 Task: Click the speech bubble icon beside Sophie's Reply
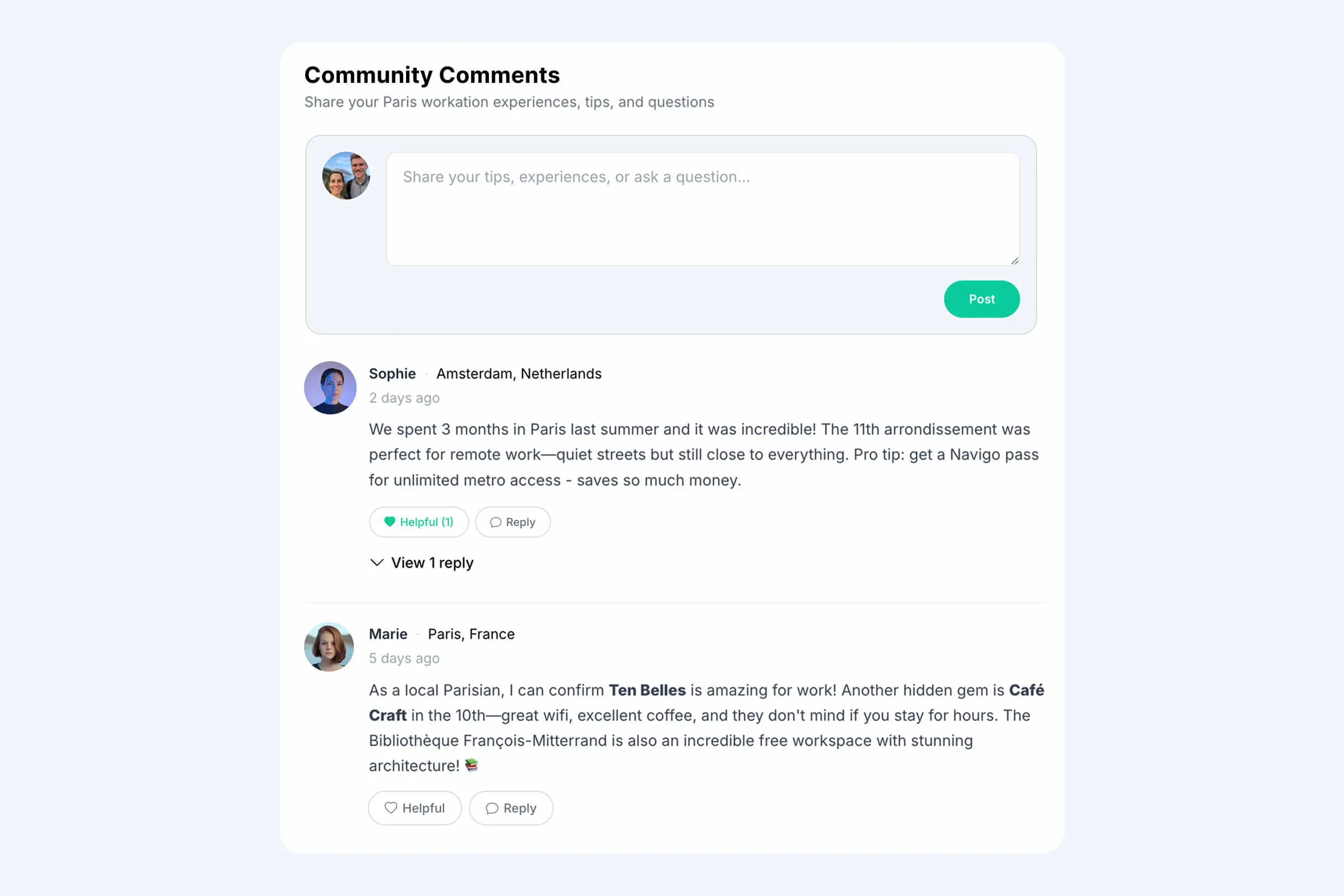pos(495,522)
